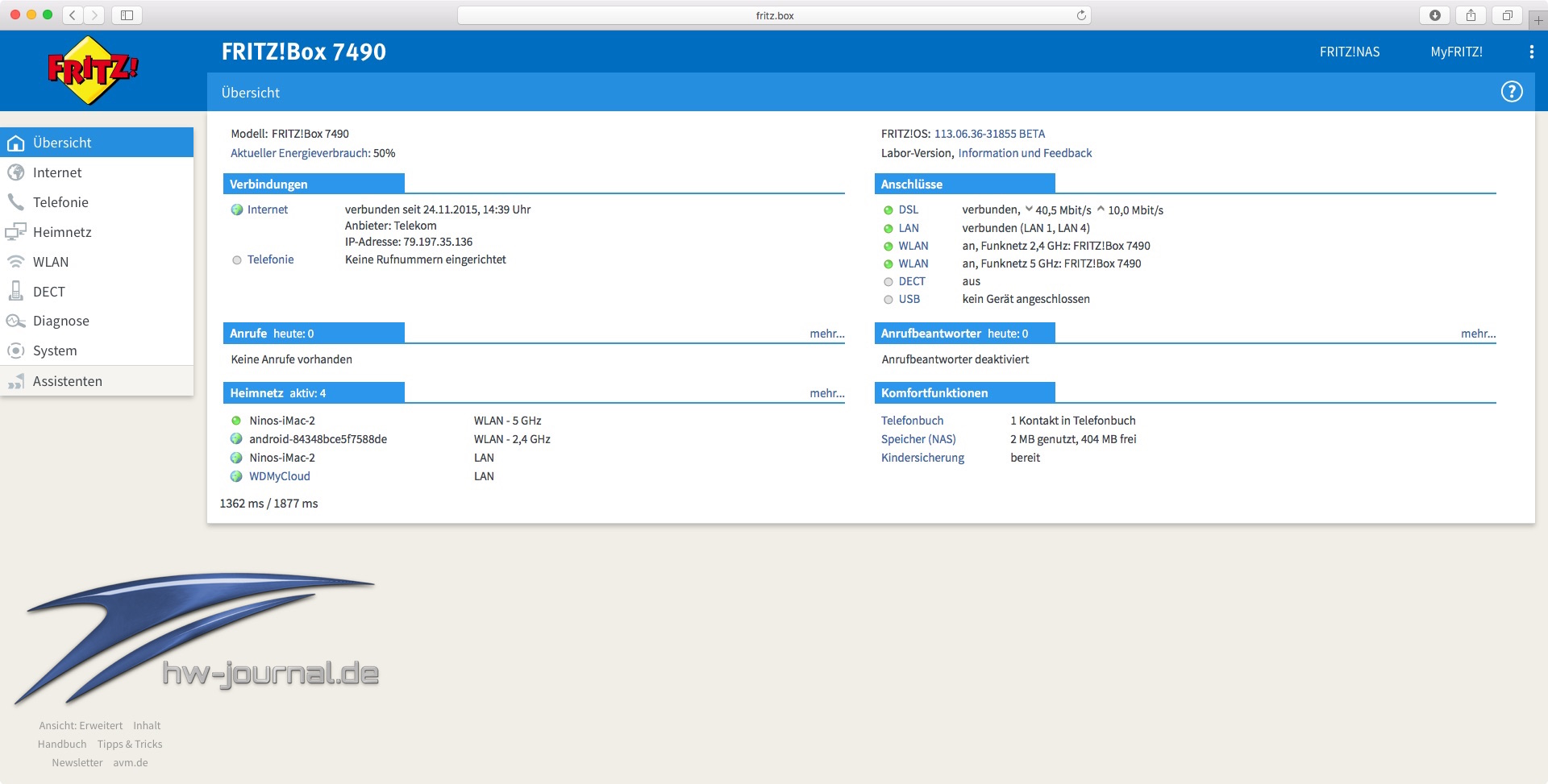Click the Internet link under Verbindungen
The image size is (1548, 784).
click(268, 209)
